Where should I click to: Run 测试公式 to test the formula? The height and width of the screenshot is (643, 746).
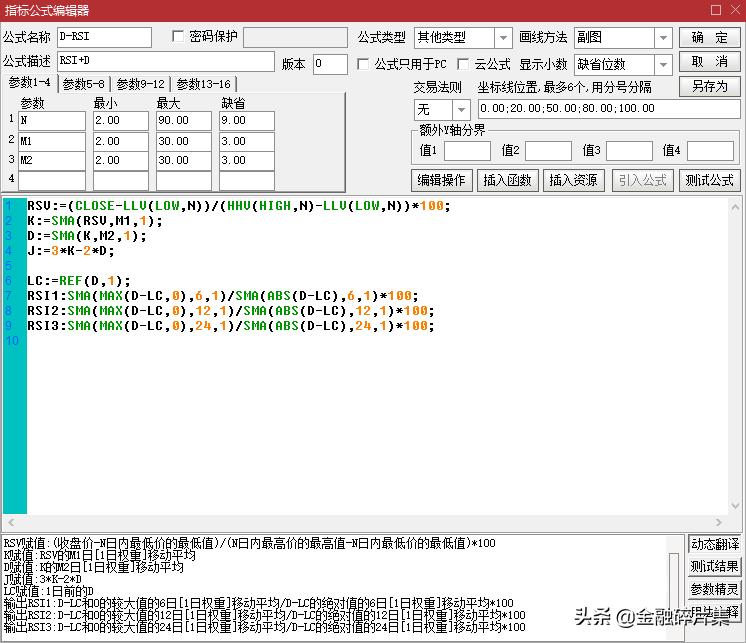coord(709,181)
